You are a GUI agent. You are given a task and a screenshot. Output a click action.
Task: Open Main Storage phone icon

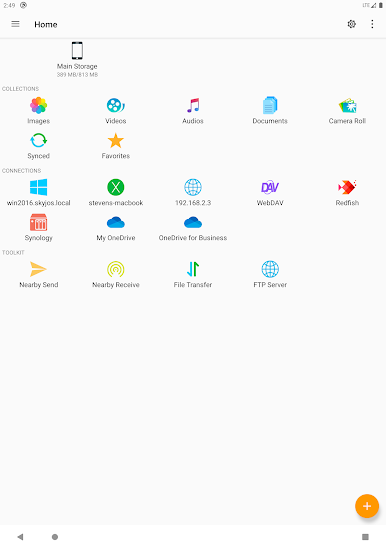(77, 51)
